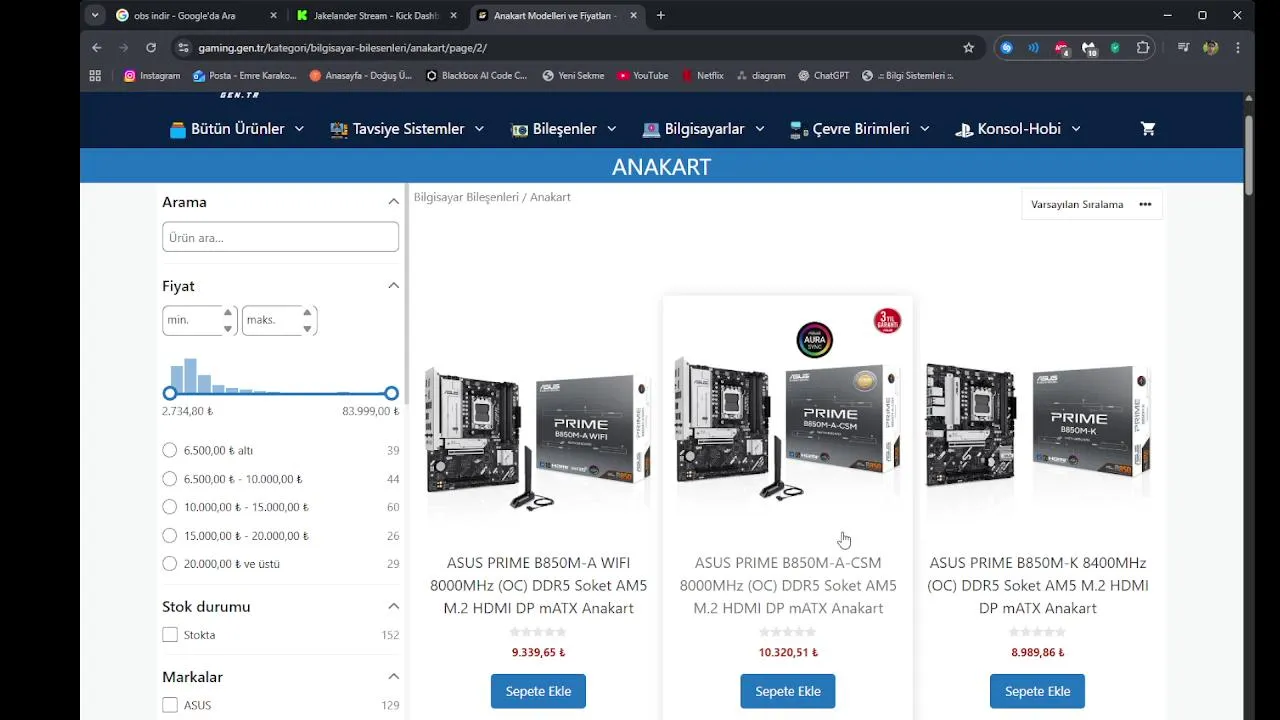Open the diagram bookmark
The width and height of the screenshot is (1280, 720).
(760, 75)
